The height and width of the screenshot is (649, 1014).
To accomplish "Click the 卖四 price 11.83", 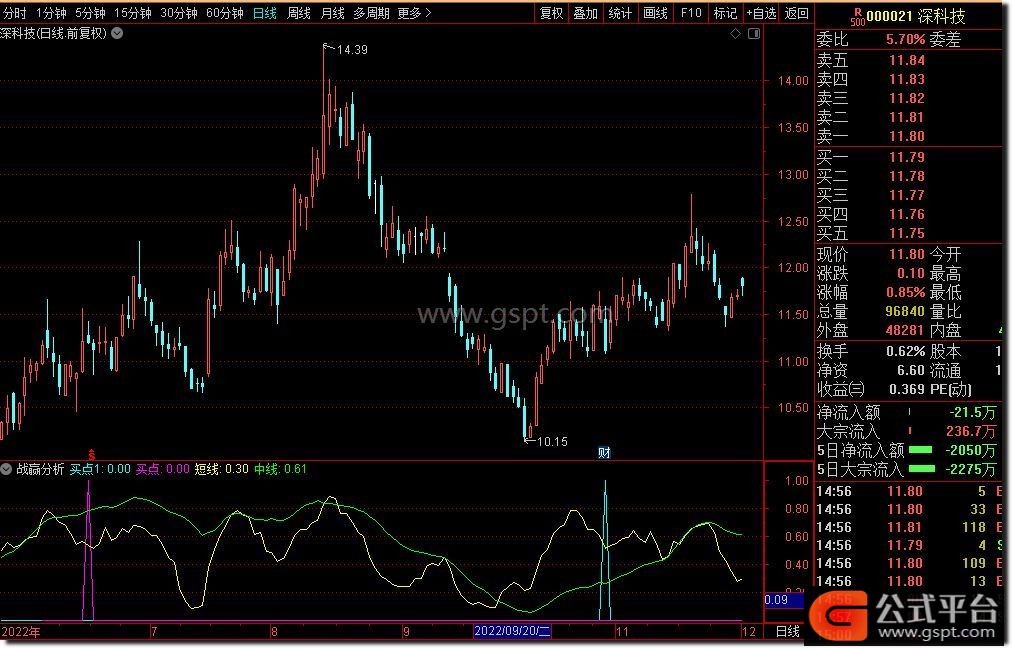I will (907, 79).
